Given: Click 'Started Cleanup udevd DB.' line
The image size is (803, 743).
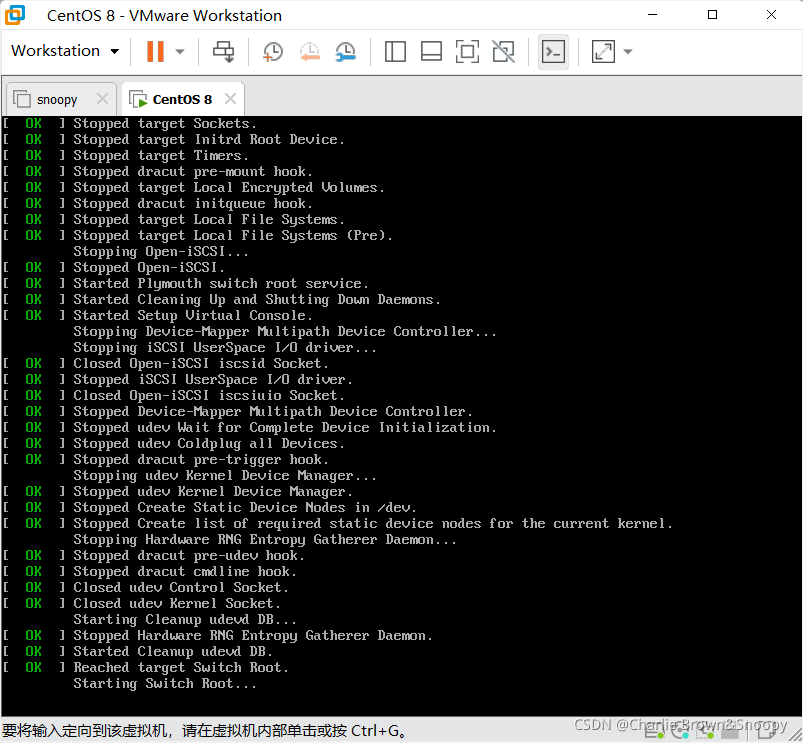Looking at the screenshot, I should click(173, 651).
